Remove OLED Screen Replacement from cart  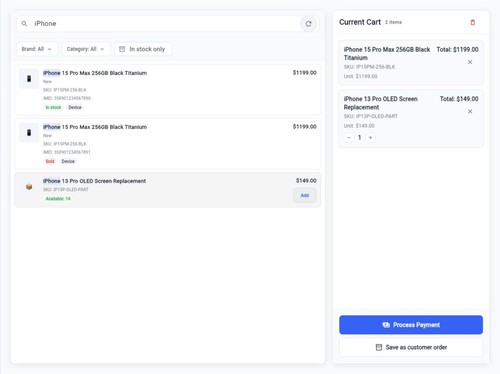470,111
